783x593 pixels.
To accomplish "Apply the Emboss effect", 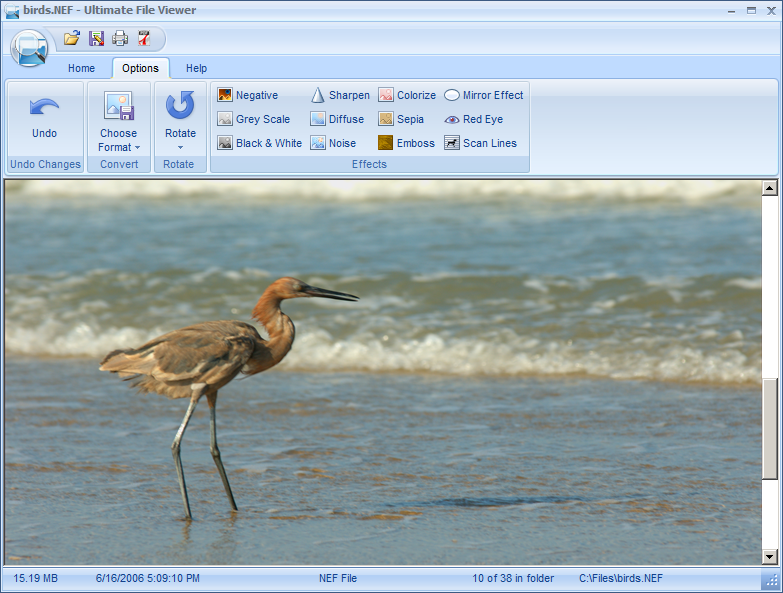I will 406,143.
